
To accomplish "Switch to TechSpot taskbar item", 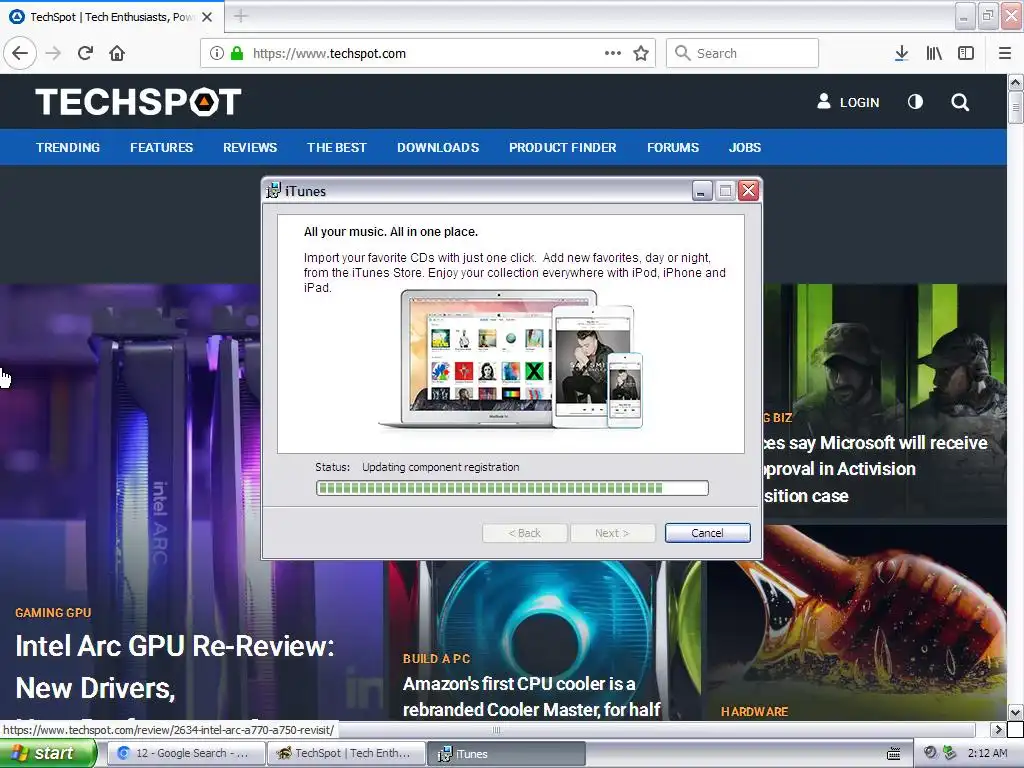I will pyautogui.click(x=346, y=754).
